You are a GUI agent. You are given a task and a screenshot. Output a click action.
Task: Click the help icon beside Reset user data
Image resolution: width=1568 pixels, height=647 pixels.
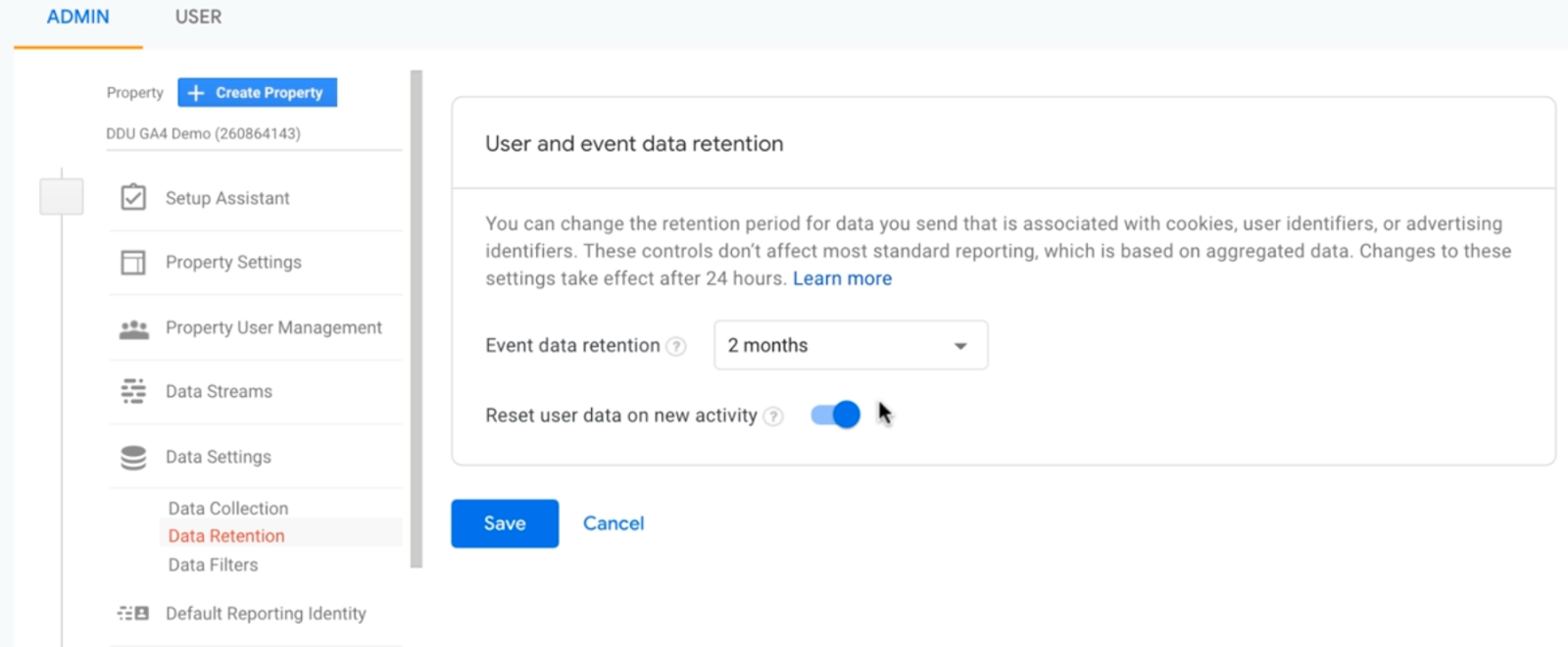click(773, 416)
